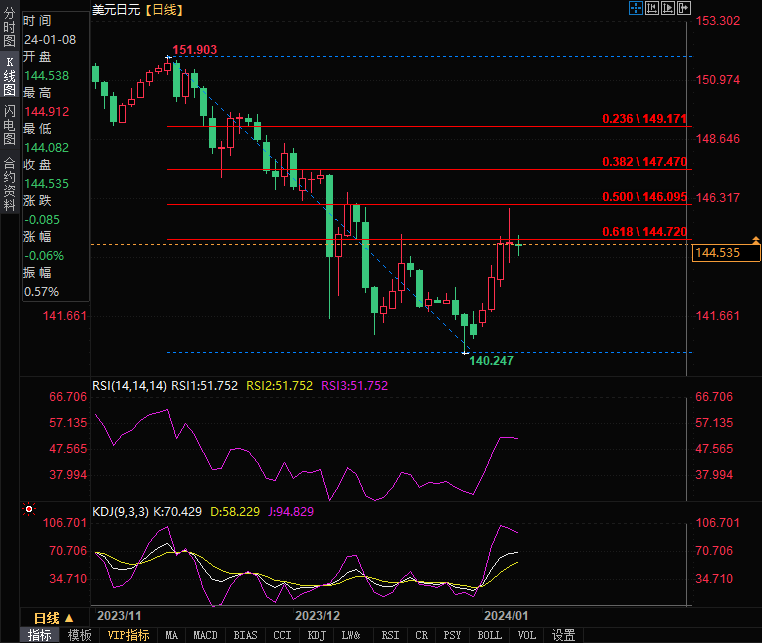Click the 144.535 current price tag
The image size is (762, 643).
click(x=716, y=253)
